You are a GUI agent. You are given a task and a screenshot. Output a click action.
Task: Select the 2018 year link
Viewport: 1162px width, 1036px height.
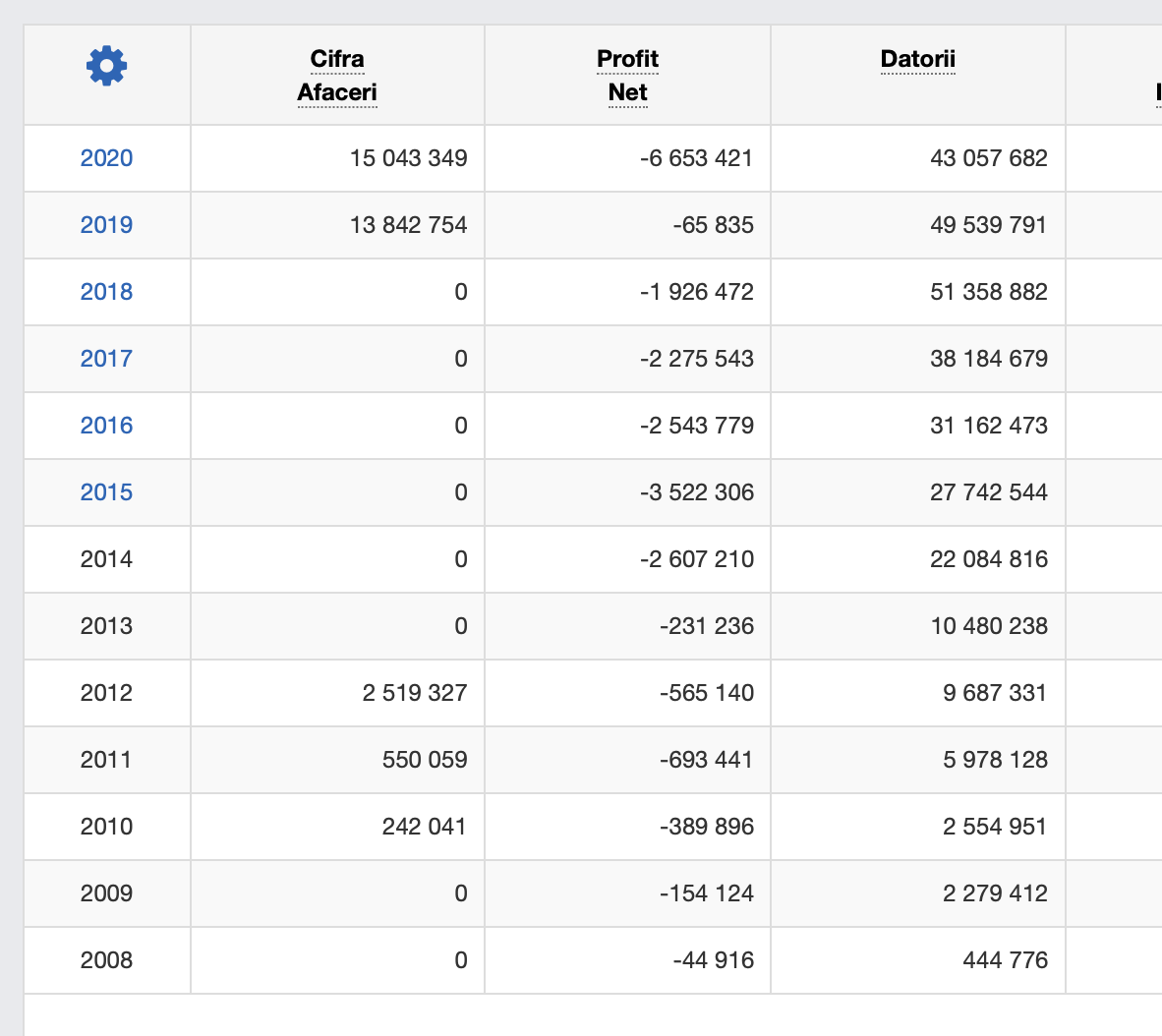(x=106, y=292)
